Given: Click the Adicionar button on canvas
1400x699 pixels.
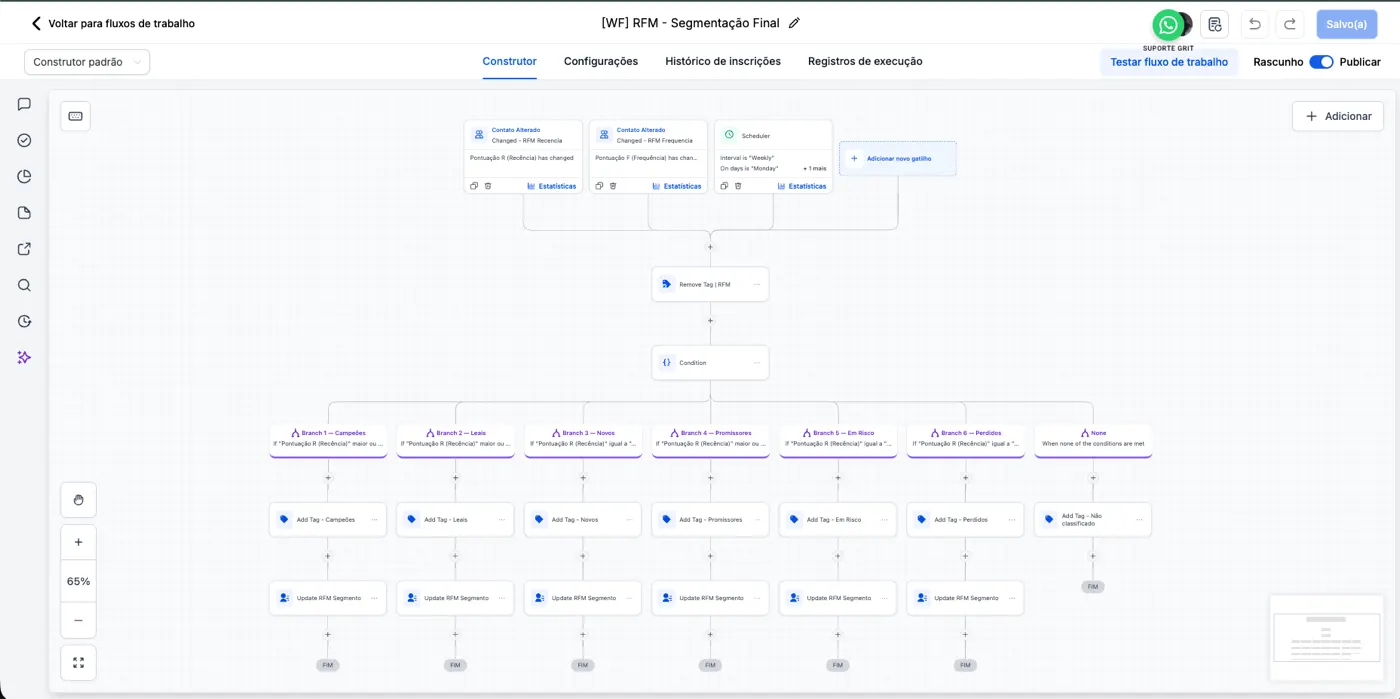Looking at the screenshot, I should click(x=1338, y=116).
